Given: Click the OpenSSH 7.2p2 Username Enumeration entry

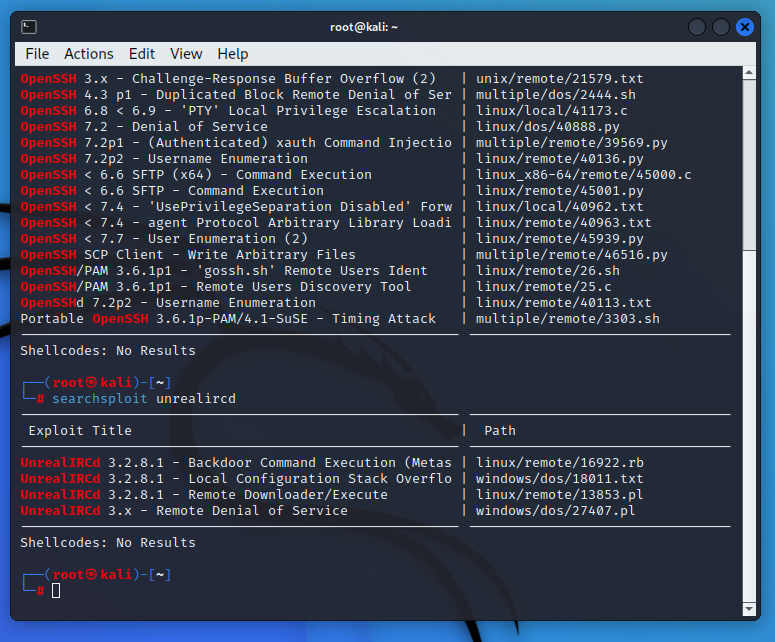Looking at the screenshot, I should [164, 159].
